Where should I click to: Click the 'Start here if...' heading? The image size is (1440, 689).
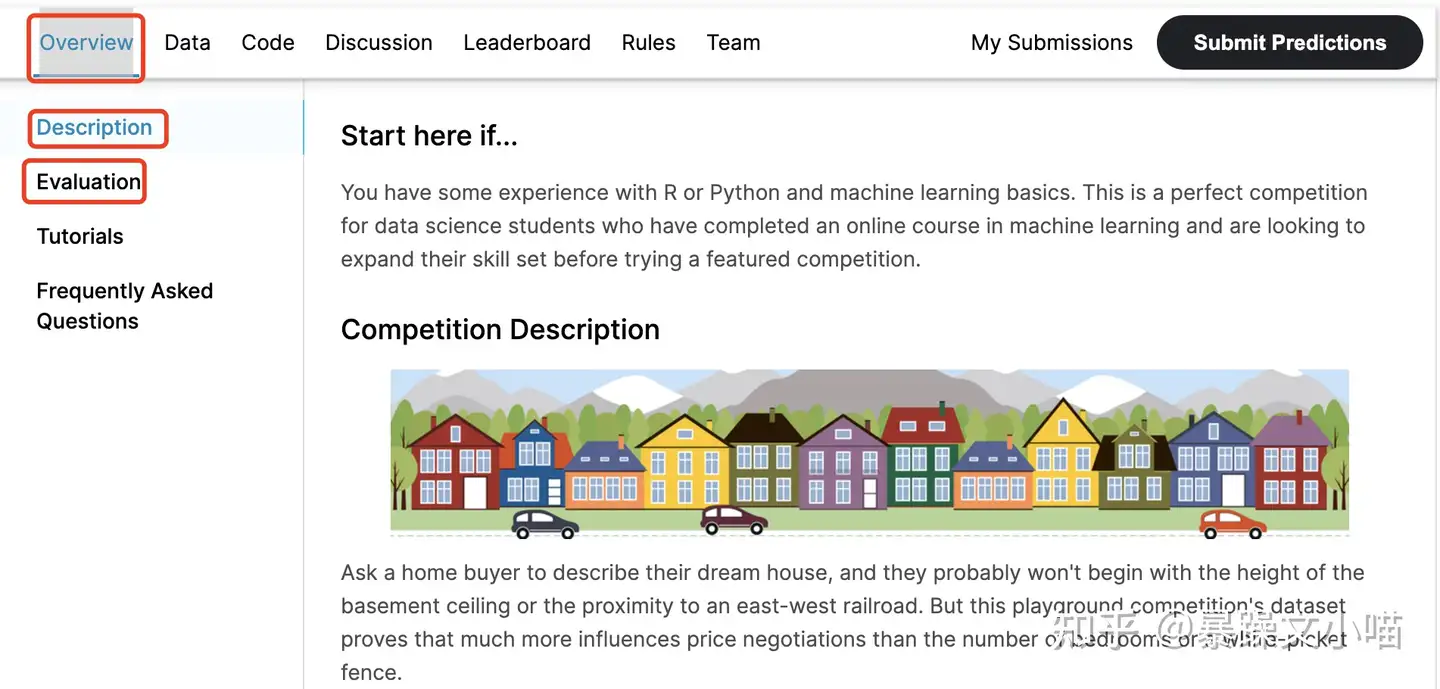(429, 136)
